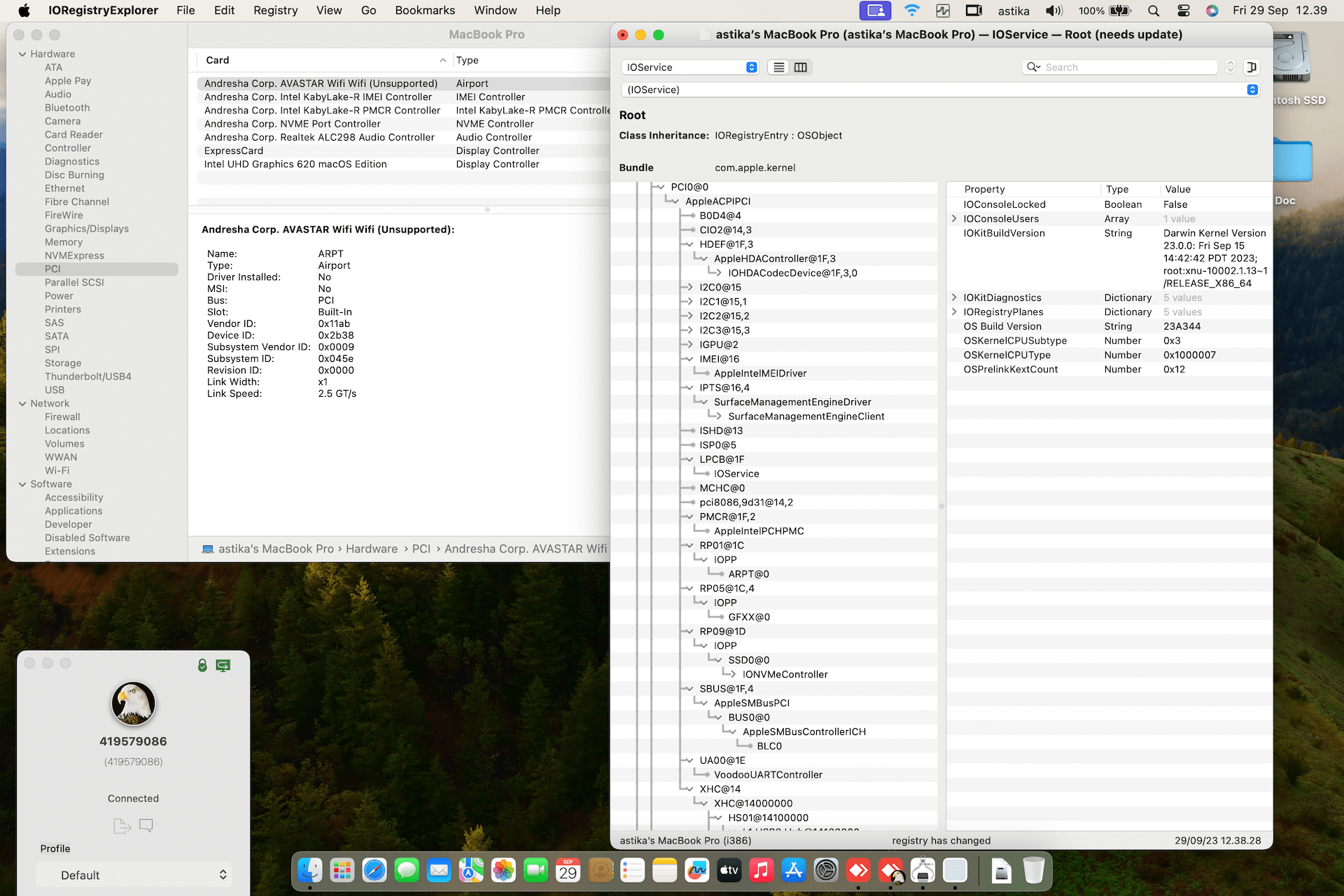Click the search magnifier options icon
1344x896 pixels.
(1033, 67)
